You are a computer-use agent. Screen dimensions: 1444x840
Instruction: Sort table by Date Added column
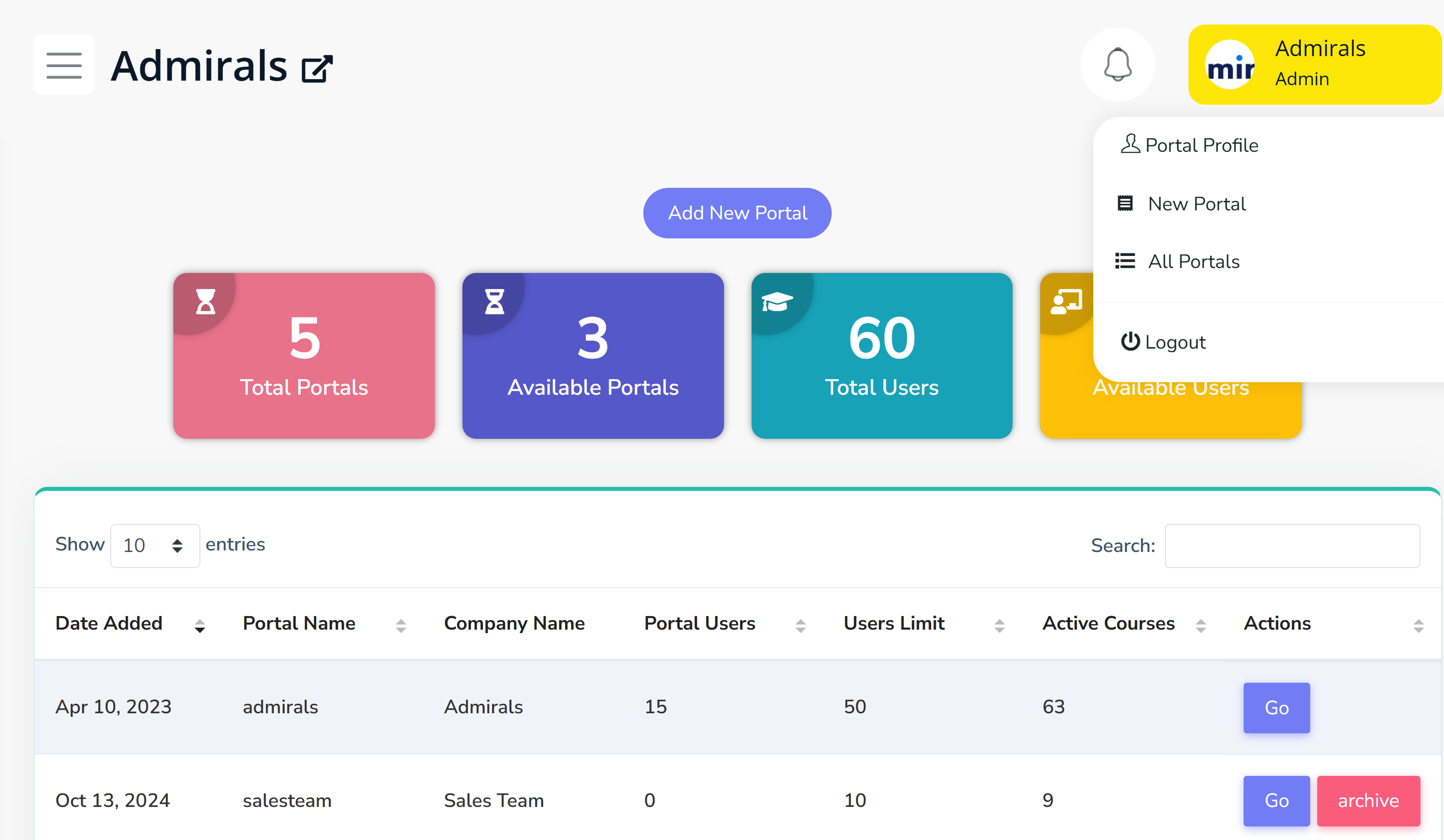[x=109, y=623]
